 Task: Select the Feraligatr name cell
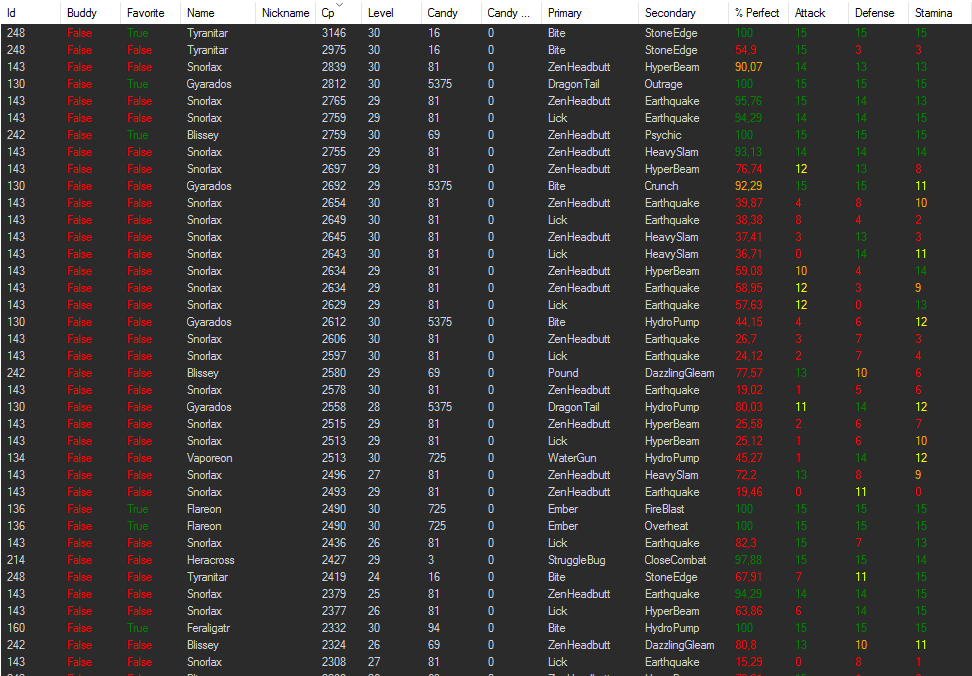pos(208,628)
